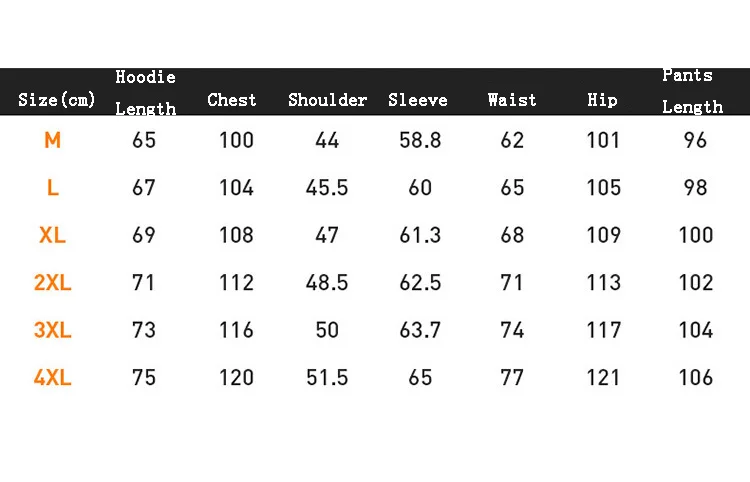Click the 63.7 sleeve value for 3XL
750x482 pixels.
[x=420, y=330]
